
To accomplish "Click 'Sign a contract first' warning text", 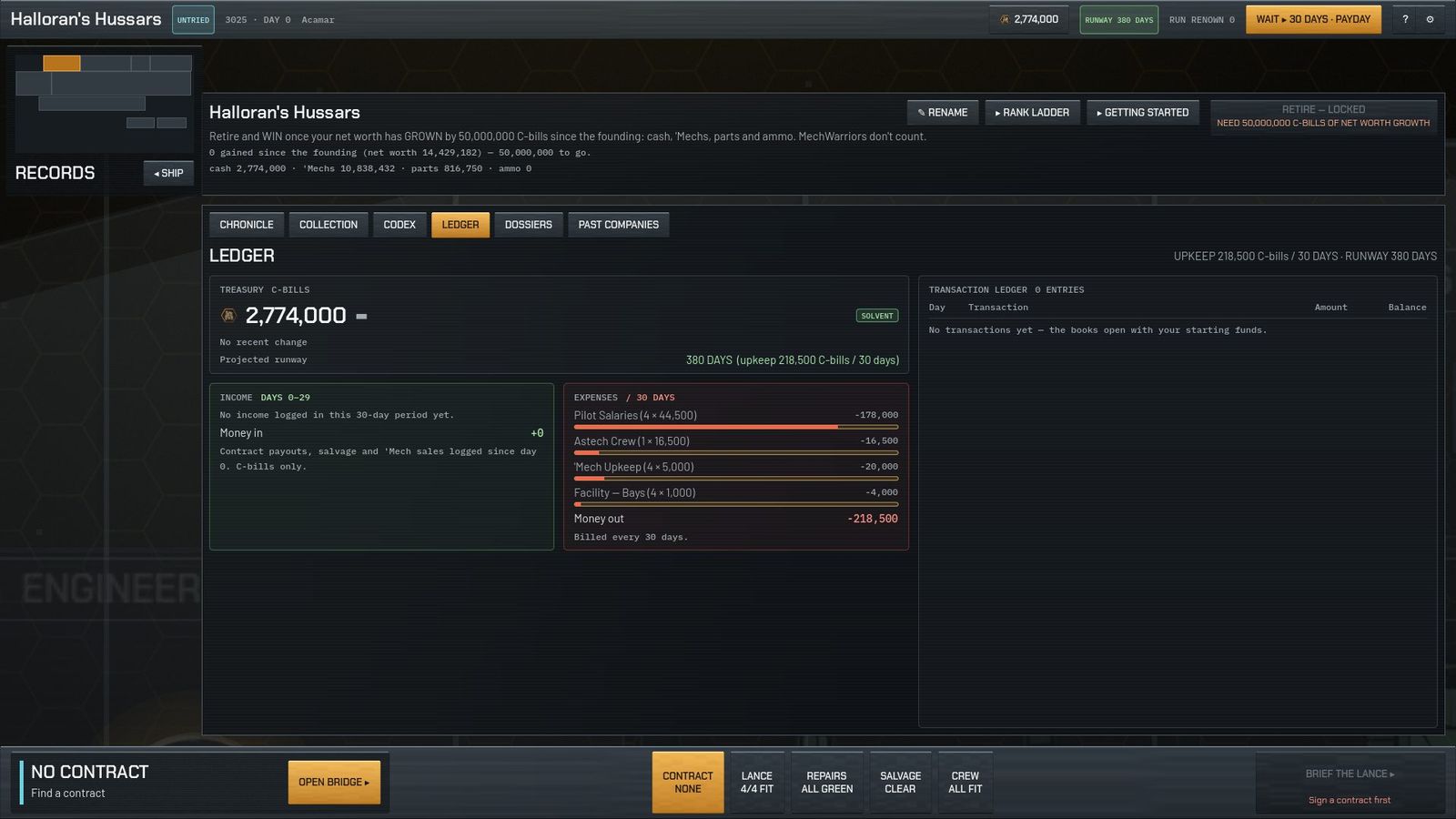I will [1350, 801].
